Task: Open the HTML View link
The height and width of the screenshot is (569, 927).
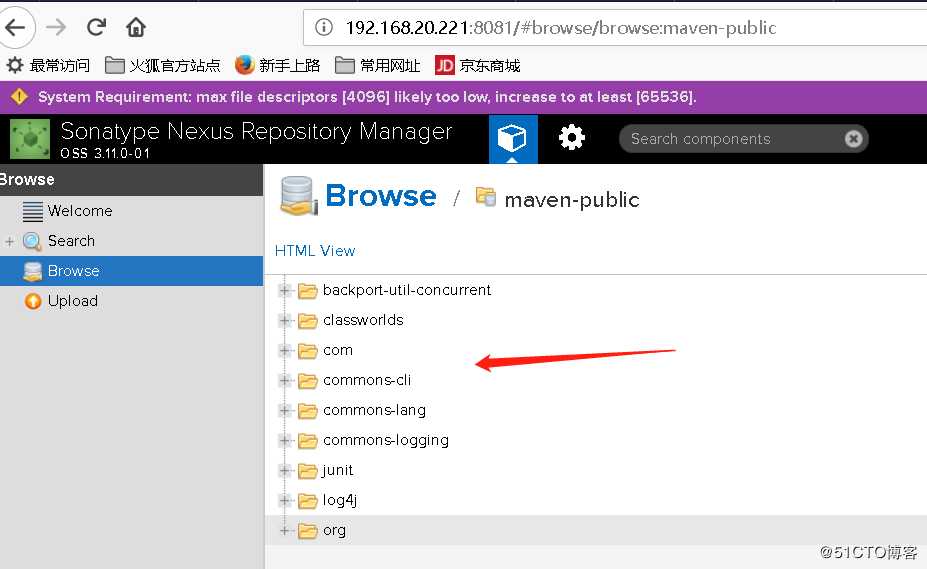Action: (x=315, y=251)
